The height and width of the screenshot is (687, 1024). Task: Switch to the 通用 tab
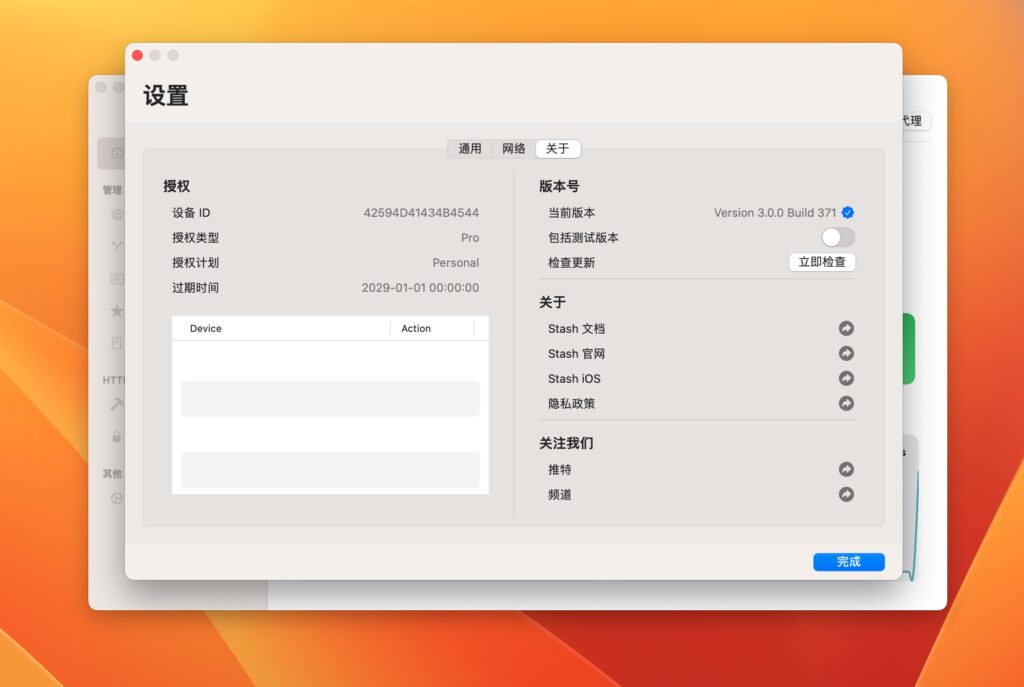(x=469, y=148)
